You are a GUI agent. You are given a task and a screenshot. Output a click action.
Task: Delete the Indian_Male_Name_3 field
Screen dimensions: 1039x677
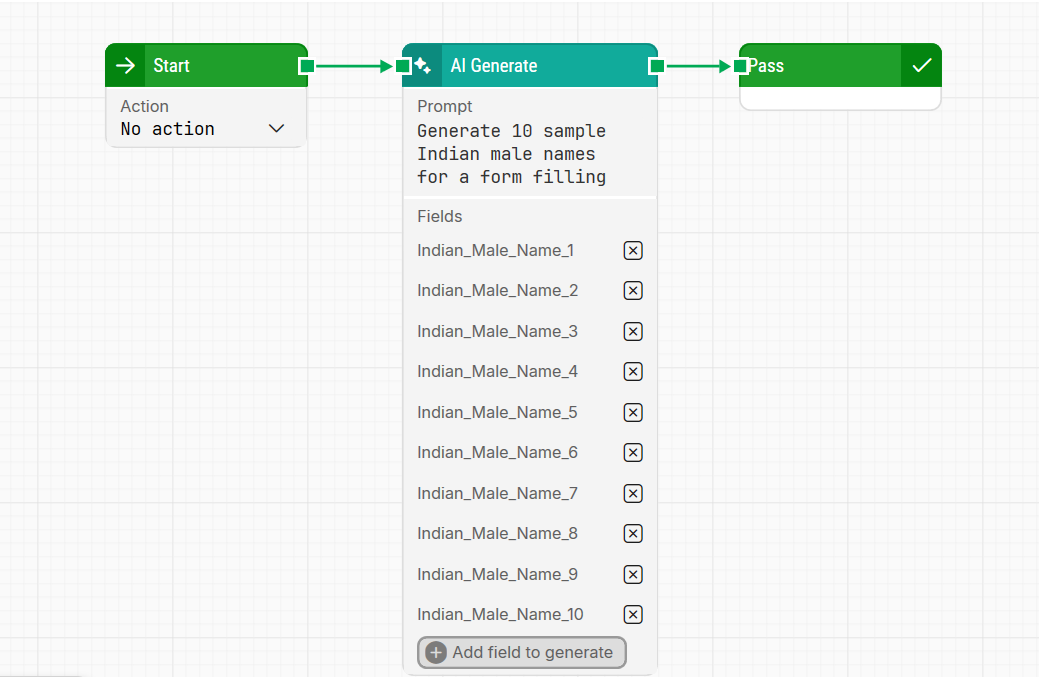point(632,332)
